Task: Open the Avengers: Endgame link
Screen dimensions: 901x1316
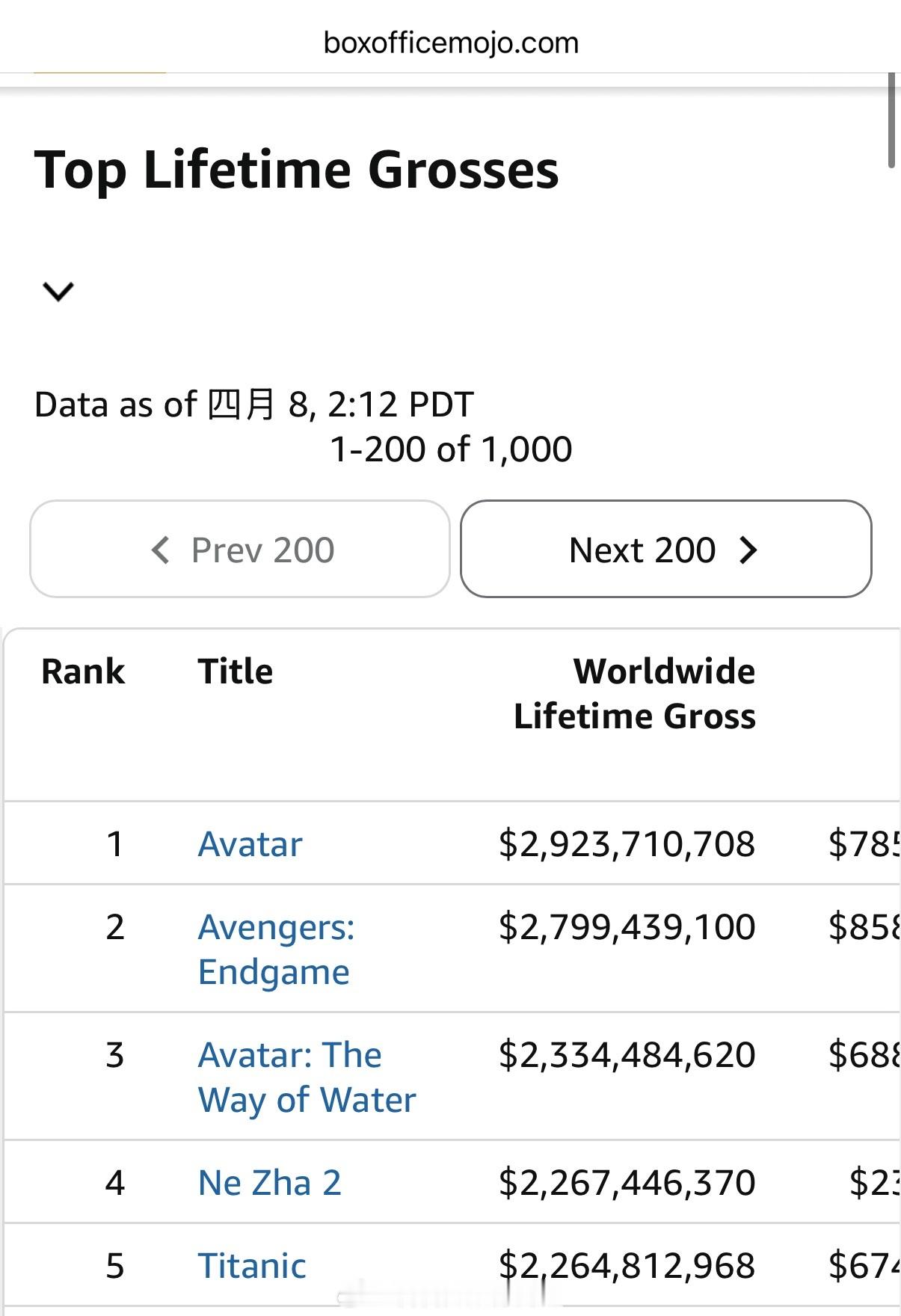Action: 276,949
